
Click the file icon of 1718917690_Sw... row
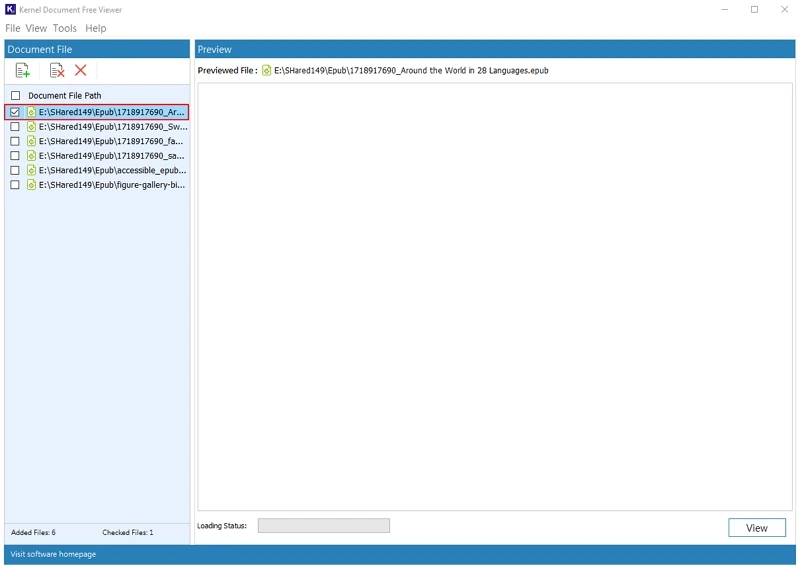31,127
